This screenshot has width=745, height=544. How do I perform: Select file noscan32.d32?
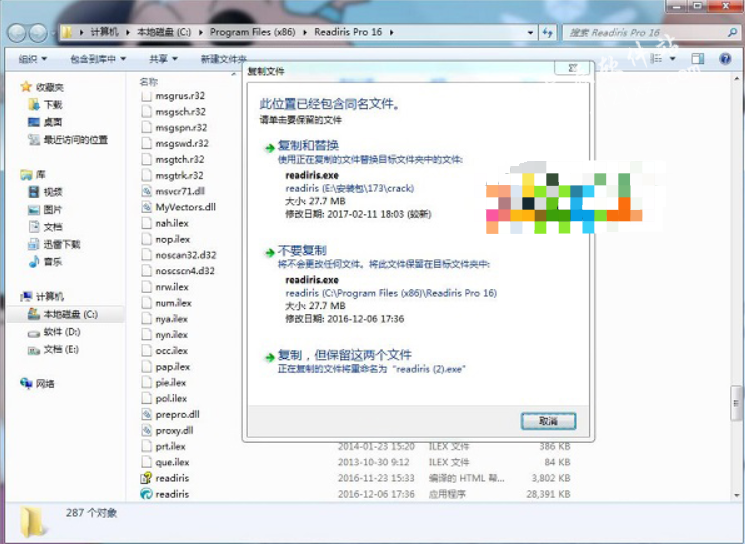(x=186, y=255)
